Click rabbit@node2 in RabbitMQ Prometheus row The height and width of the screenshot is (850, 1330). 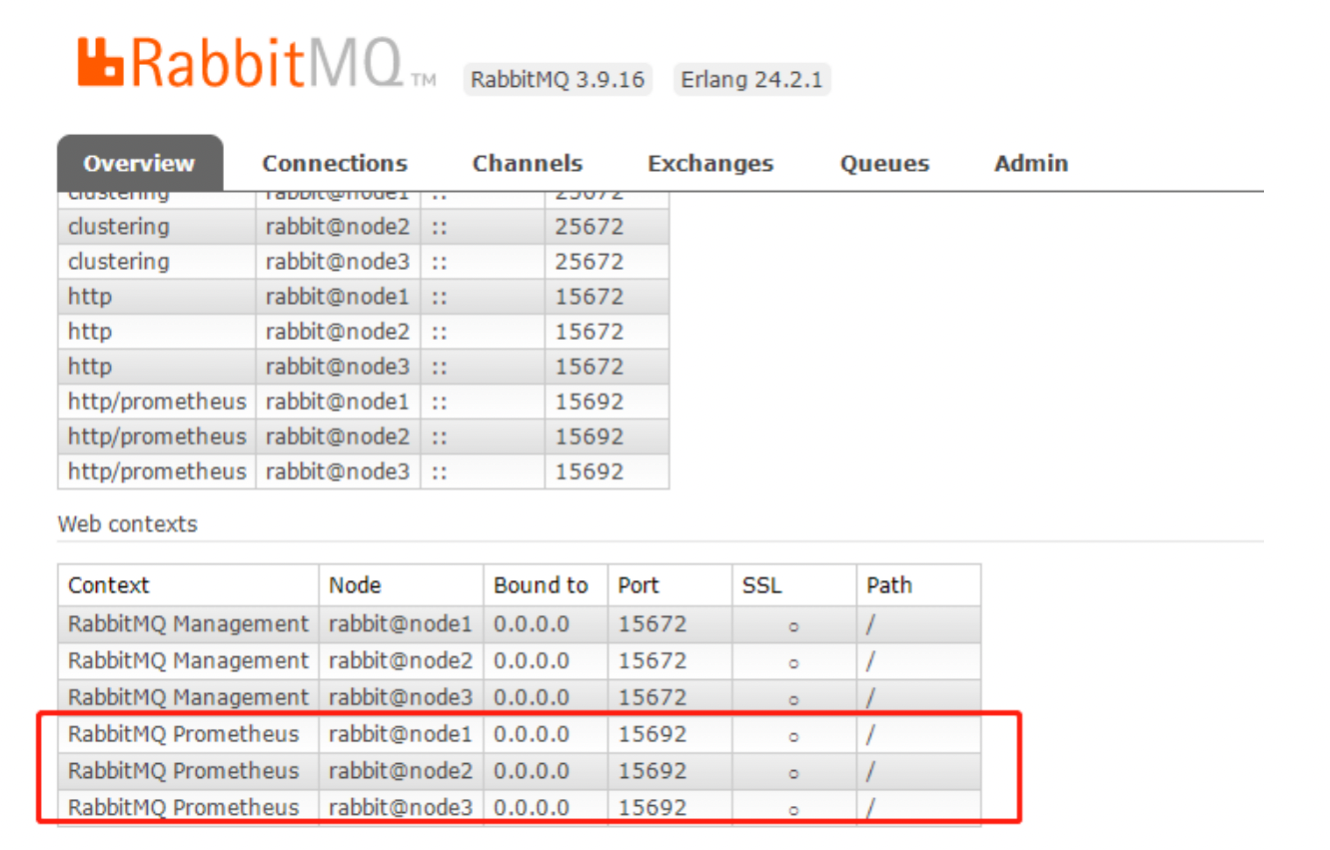tap(400, 771)
